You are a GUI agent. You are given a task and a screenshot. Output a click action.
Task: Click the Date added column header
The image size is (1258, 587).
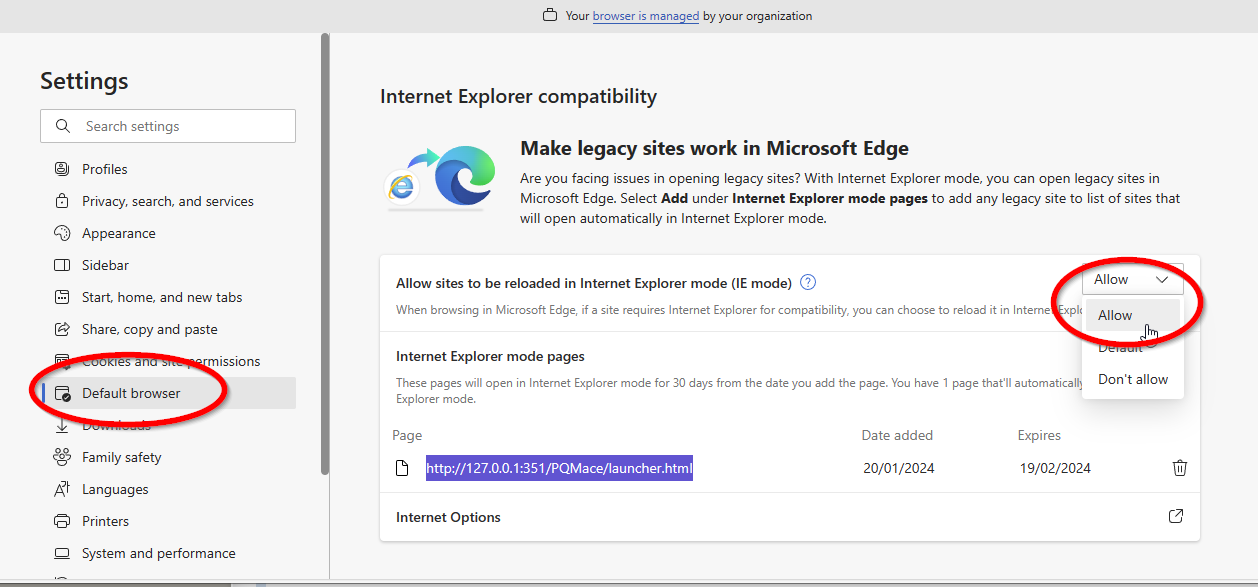(x=897, y=435)
